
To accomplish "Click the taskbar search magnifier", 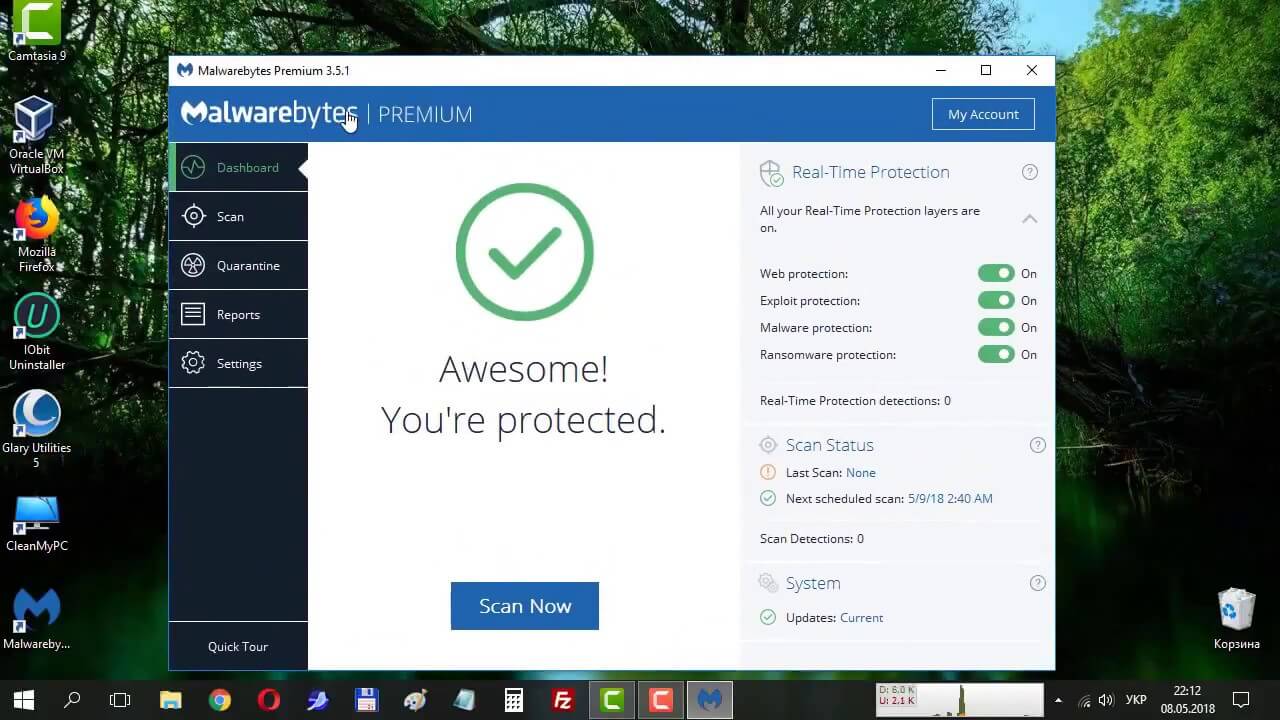I will [x=72, y=699].
